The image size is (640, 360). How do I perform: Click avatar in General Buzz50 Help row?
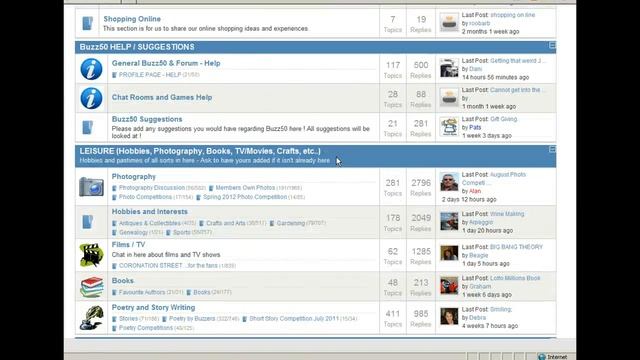point(449,68)
